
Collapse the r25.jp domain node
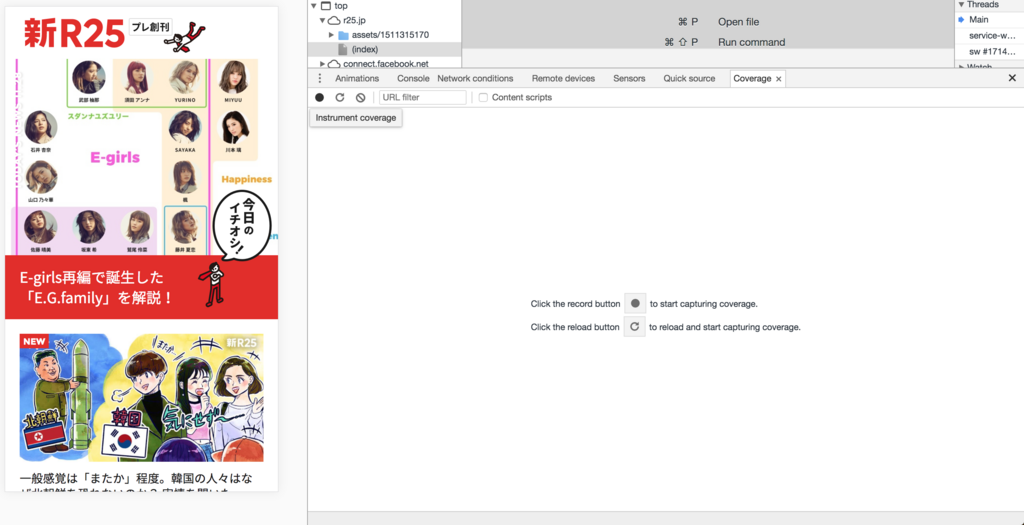[x=322, y=20]
